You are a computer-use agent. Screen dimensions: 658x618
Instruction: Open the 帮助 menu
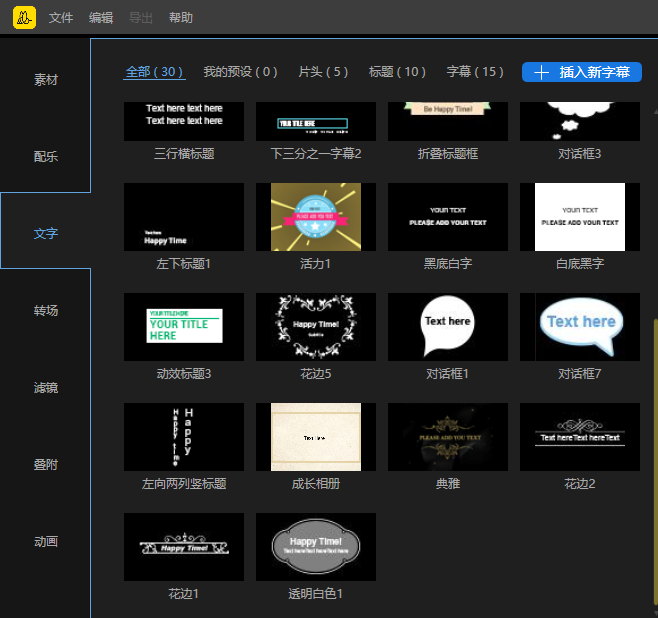pos(181,18)
